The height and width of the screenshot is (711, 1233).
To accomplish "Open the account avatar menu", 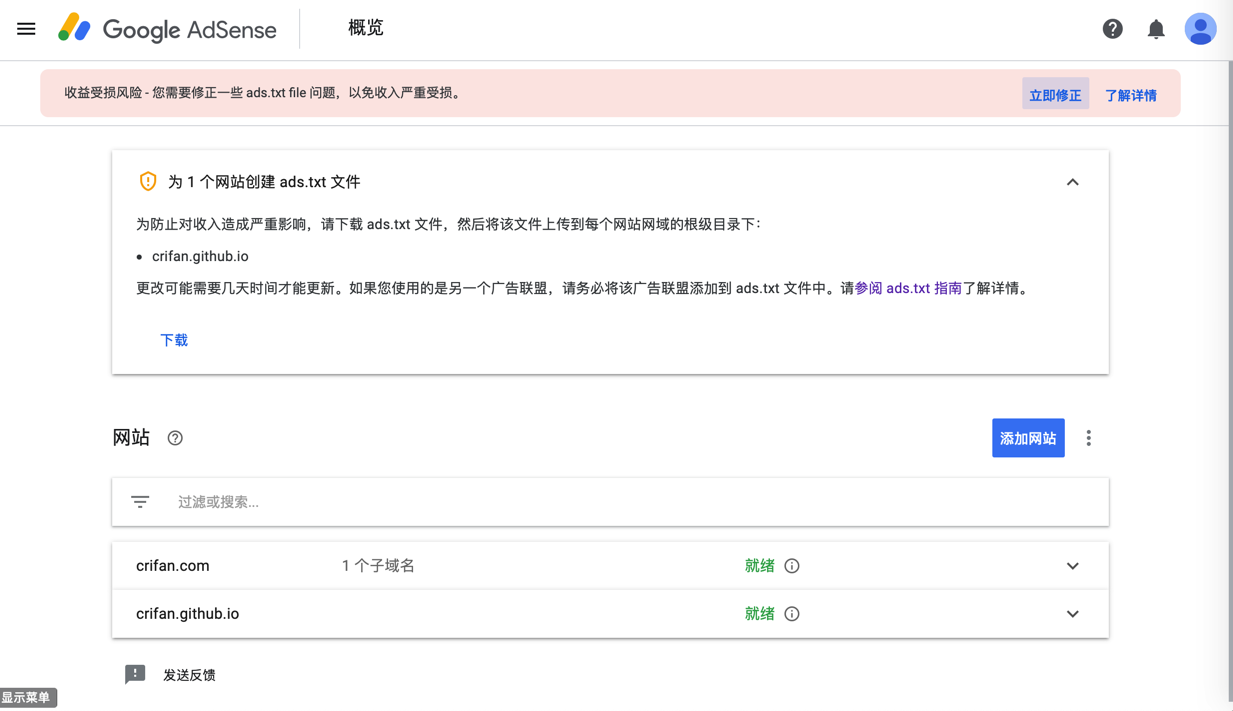I will [x=1200, y=29].
